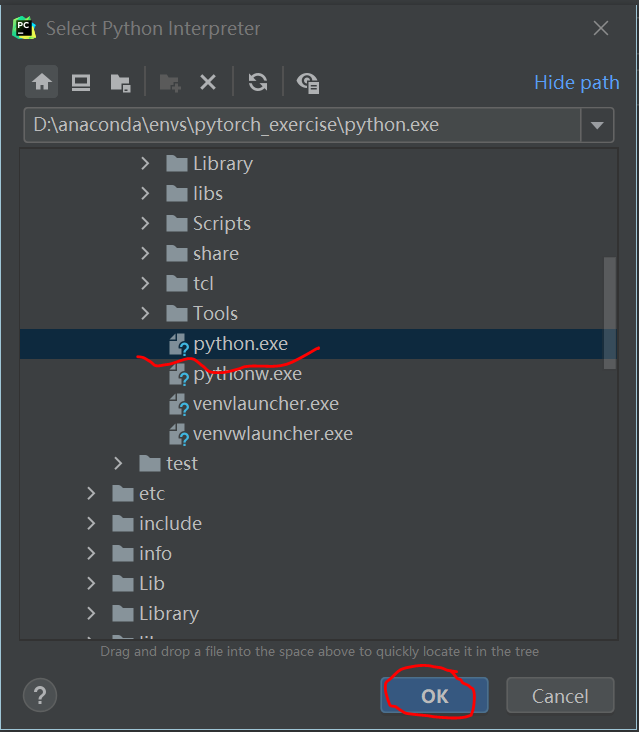Image resolution: width=639 pixels, height=732 pixels.
Task: Click the venvwlauncher.exe file icon
Action: pyautogui.click(x=178, y=434)
